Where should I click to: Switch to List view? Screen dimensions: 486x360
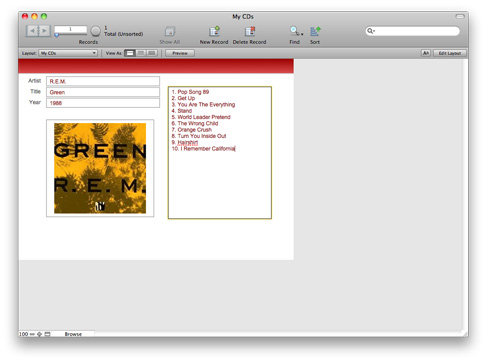(x=141, y=53)
